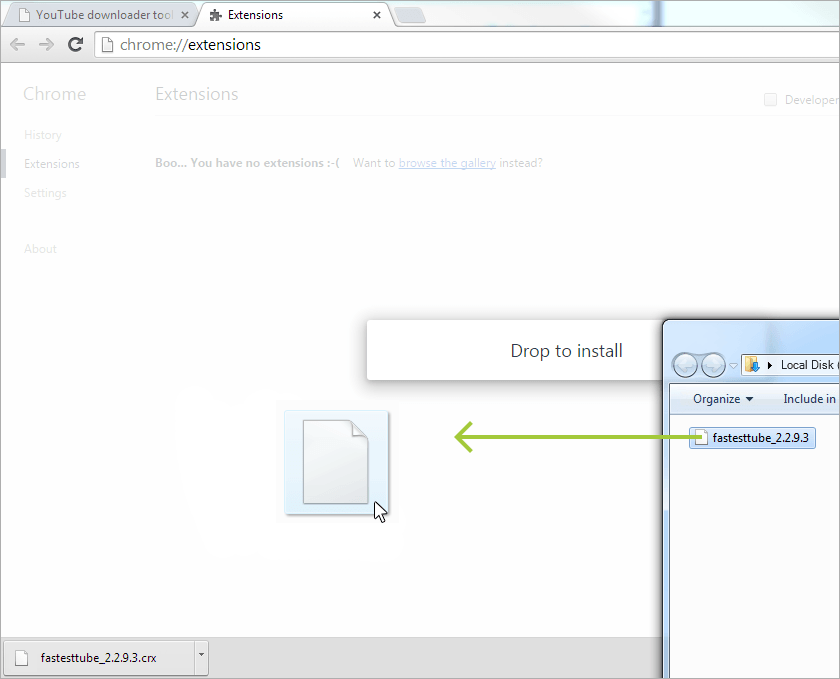The image size is (840, 679).
Task: Click Explorer's forward navigation button
Action: [x=713, y=365]
